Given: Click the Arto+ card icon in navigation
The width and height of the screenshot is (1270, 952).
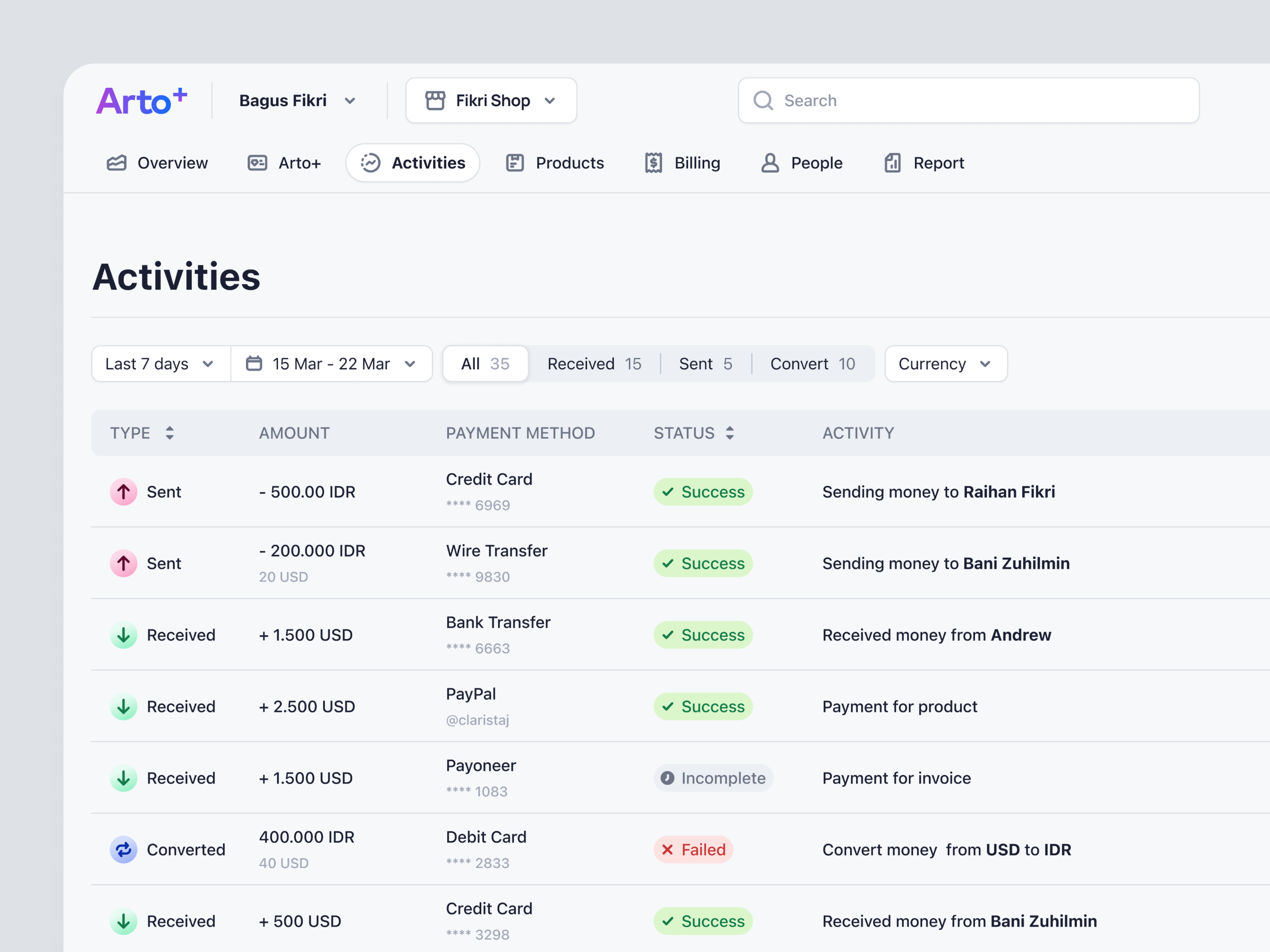Looking at the screenshot, I should pos(258,162).
